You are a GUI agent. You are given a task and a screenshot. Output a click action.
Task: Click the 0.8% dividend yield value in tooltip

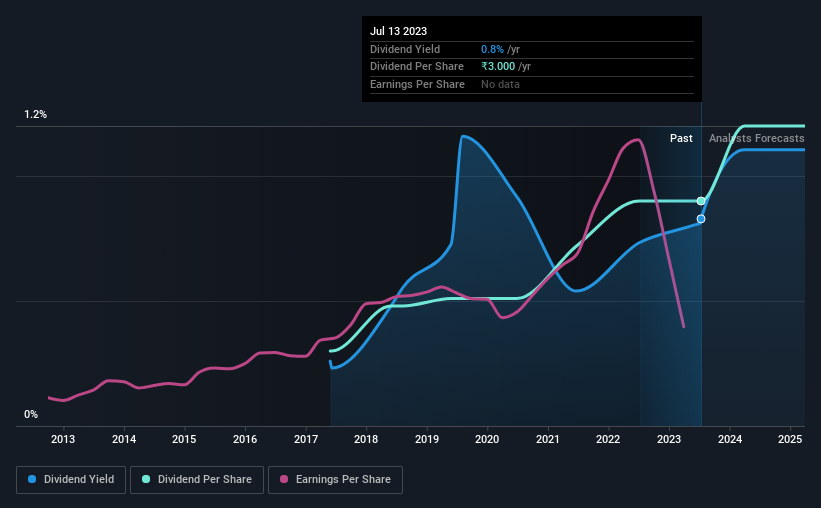click(492, 49)
